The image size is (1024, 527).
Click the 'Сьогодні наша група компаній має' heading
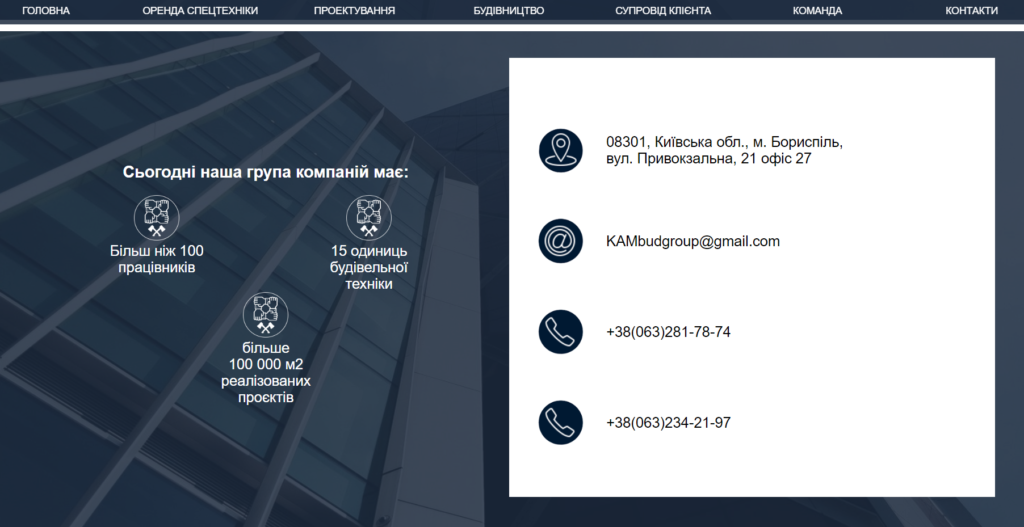click(266, 172)
